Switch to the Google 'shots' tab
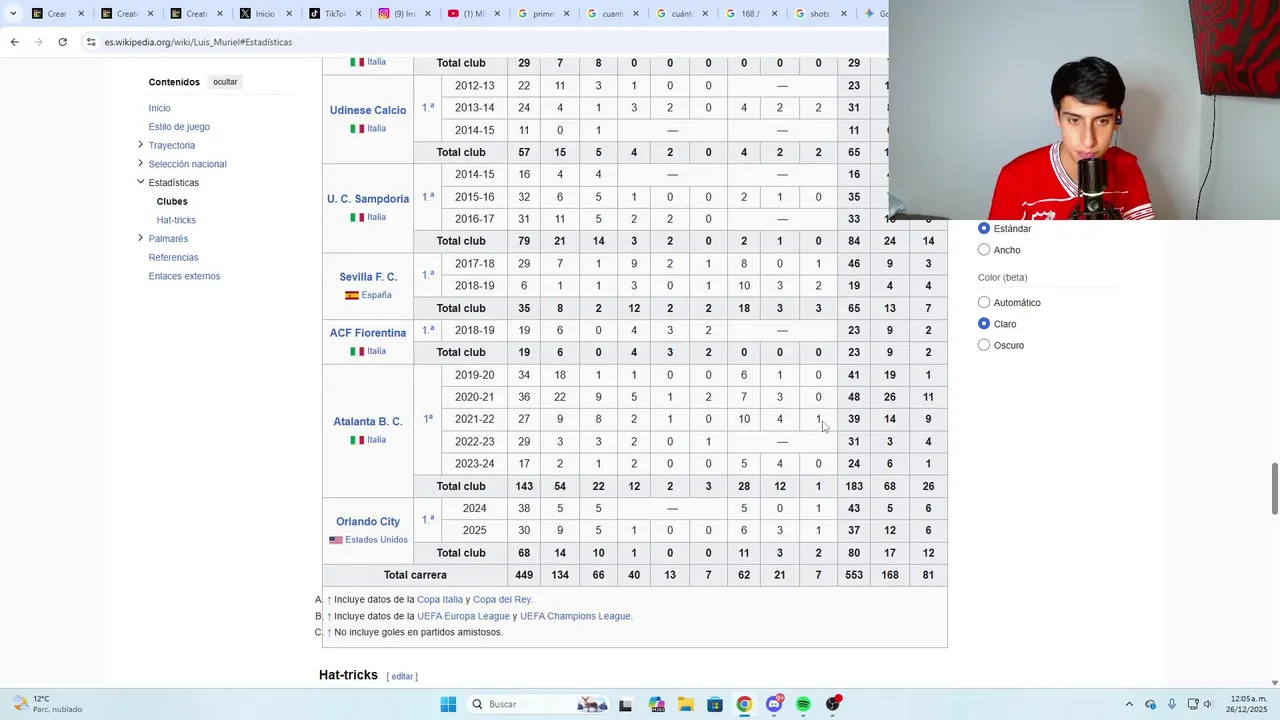Viewport: 1280px width, 720px height. [820, 14]
